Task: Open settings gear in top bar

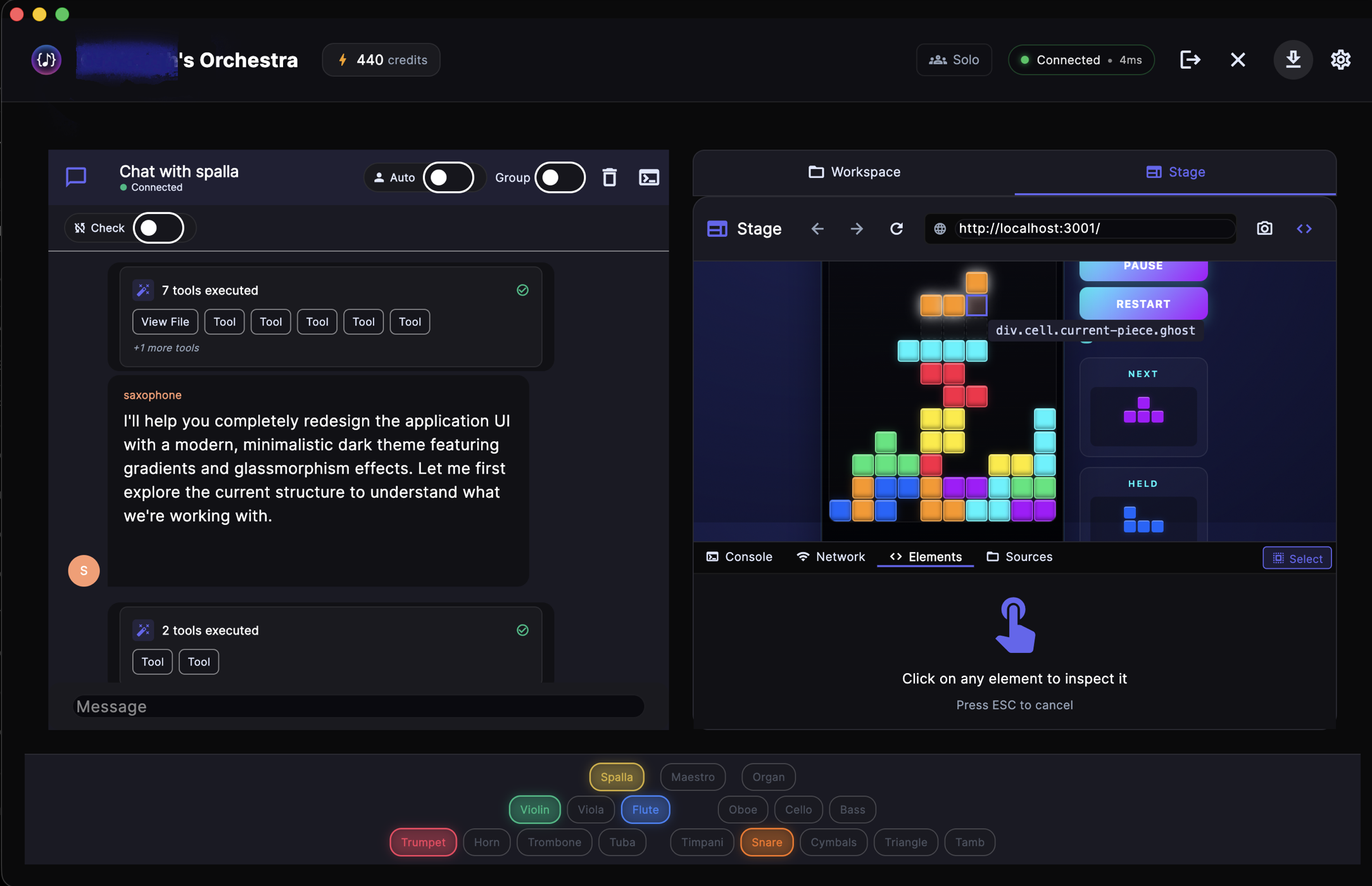Action: tap(1340, 60)
